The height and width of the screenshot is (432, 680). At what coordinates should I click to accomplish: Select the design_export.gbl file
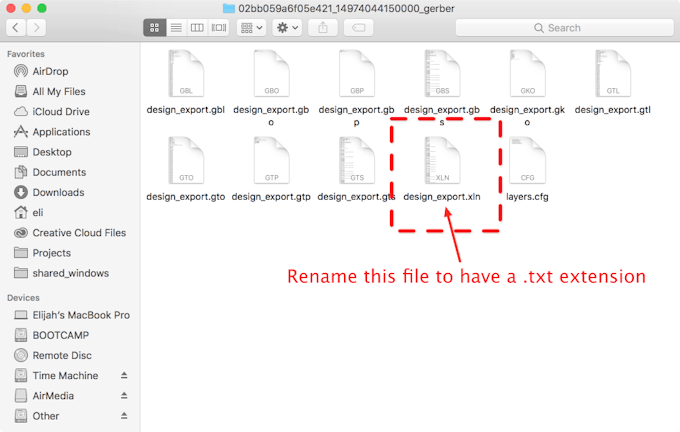click(186, 82)
